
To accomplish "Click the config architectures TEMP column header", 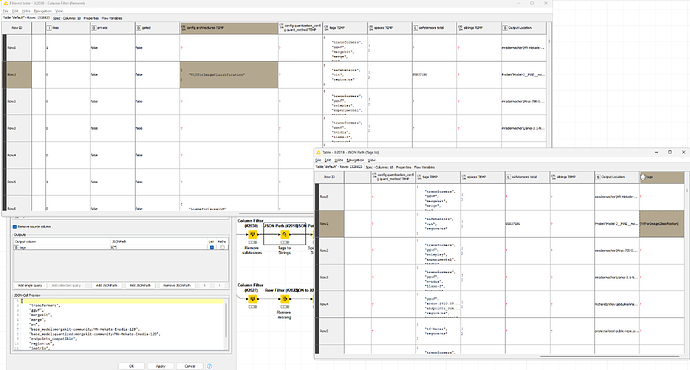I will tap(229, 28).
